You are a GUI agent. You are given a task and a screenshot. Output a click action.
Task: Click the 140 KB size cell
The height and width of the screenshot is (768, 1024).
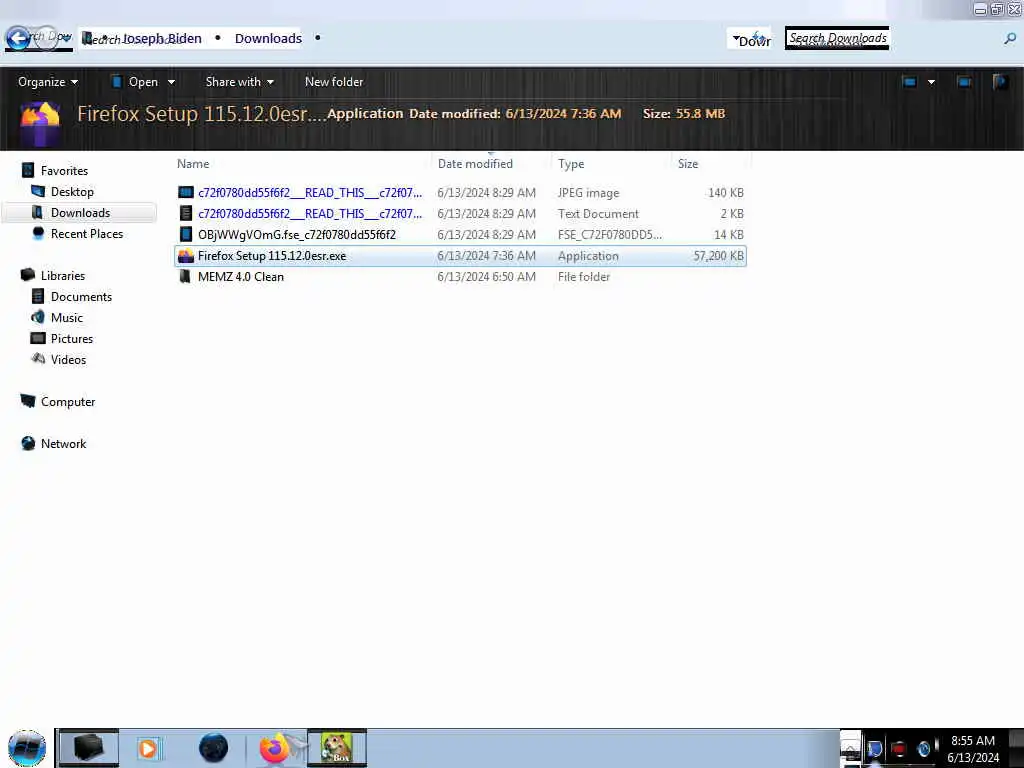[x=726, y=193]
